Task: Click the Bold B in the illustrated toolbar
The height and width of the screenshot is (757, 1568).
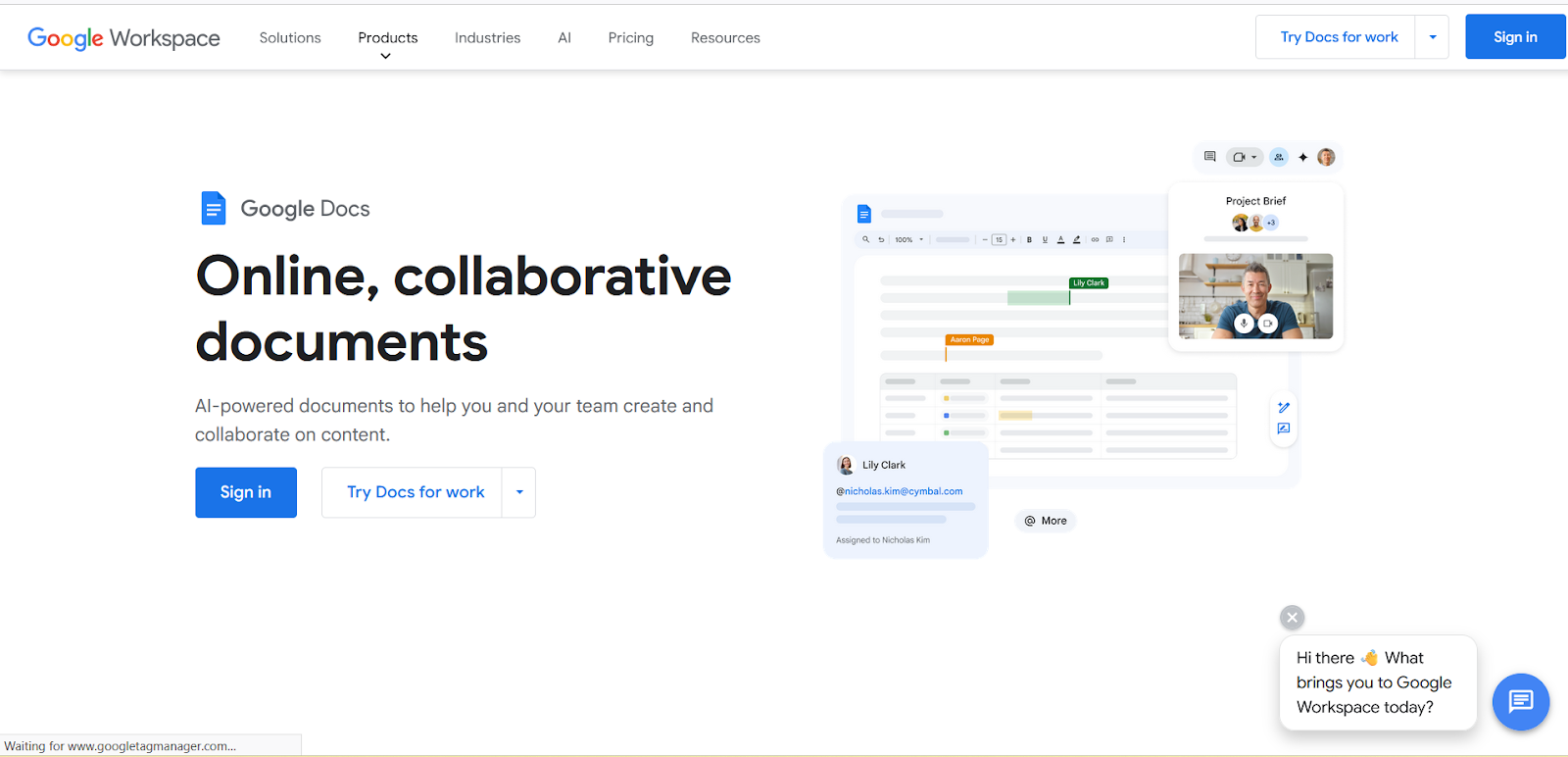Action: pos(1029,239)
